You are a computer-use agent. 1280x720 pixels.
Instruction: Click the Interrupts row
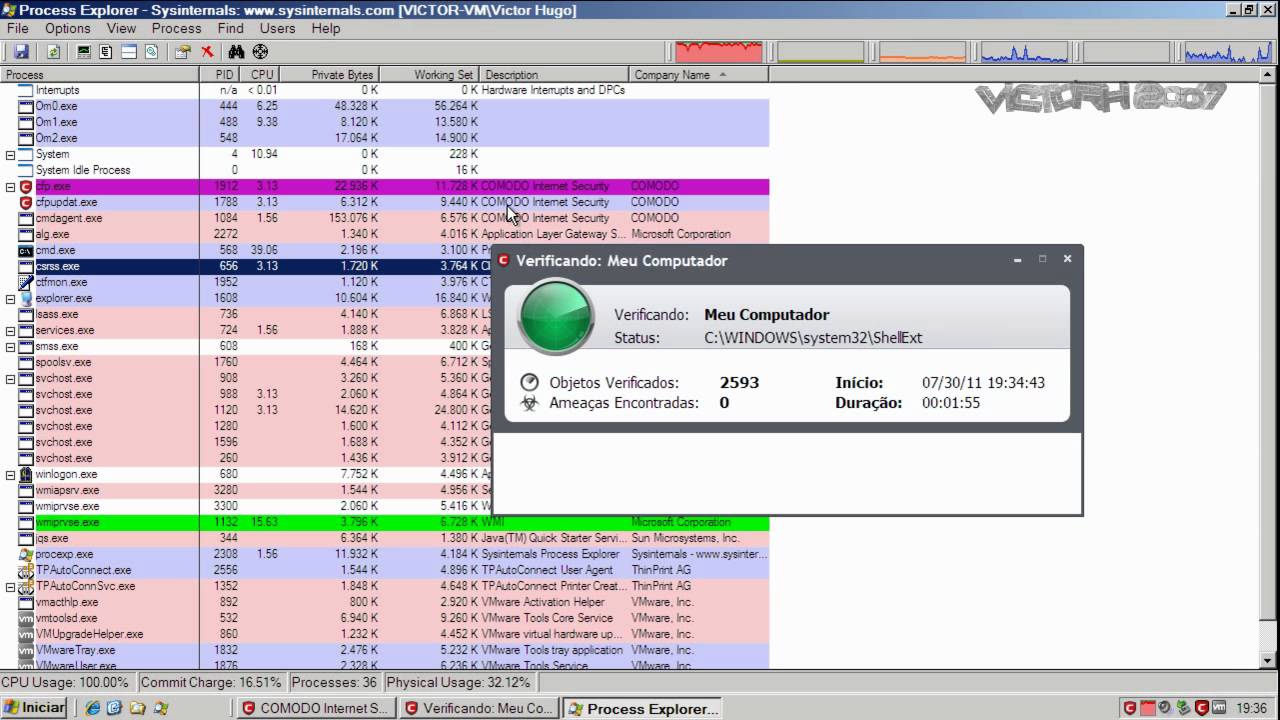pos(385,90)
